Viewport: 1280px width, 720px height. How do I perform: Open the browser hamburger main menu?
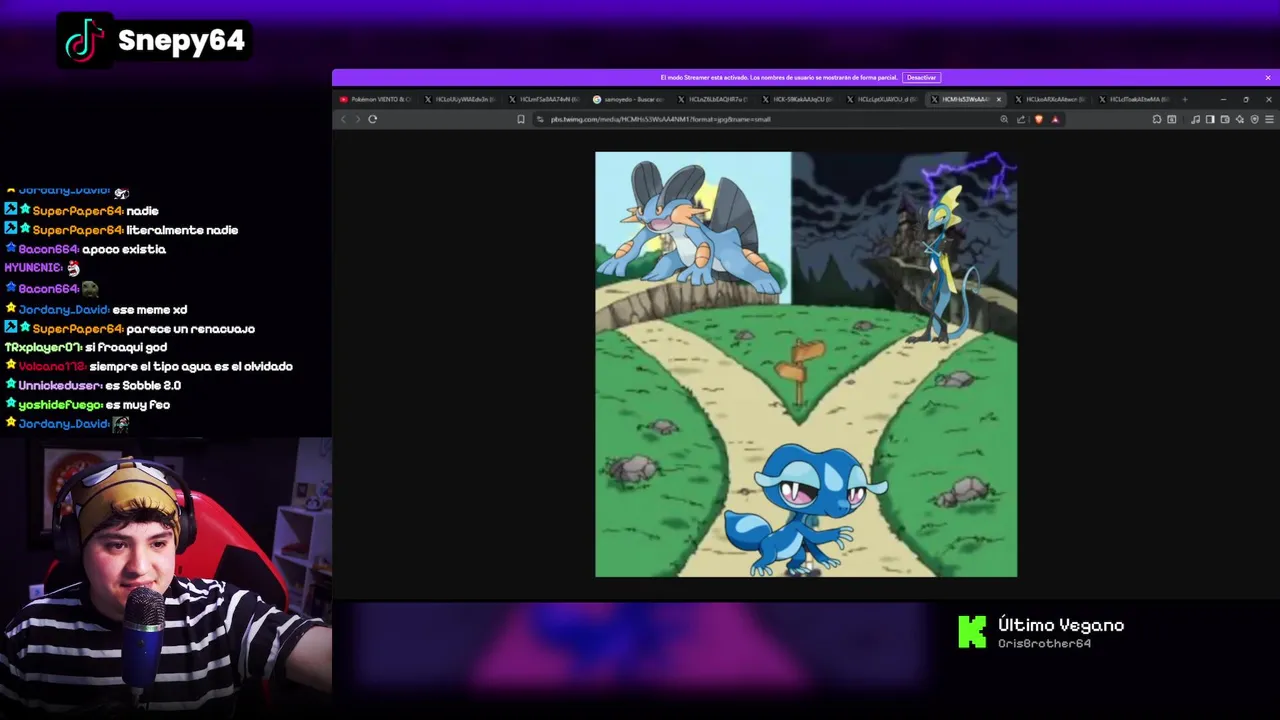pos(1269,119)
